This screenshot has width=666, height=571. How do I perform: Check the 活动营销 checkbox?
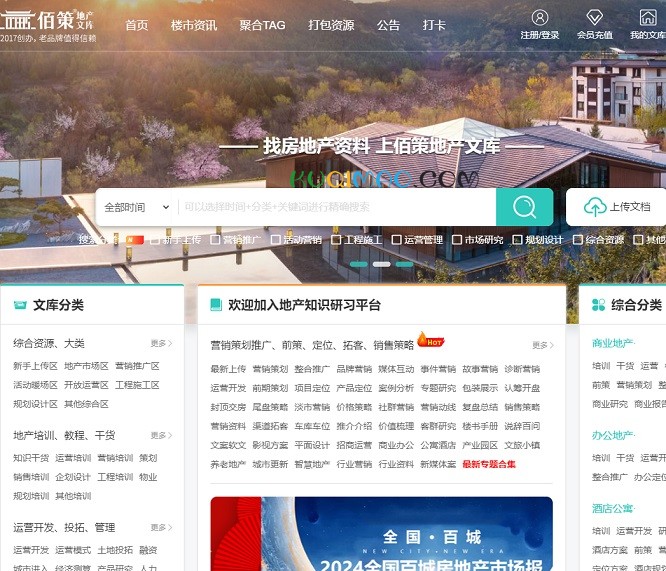coord(275,240)
